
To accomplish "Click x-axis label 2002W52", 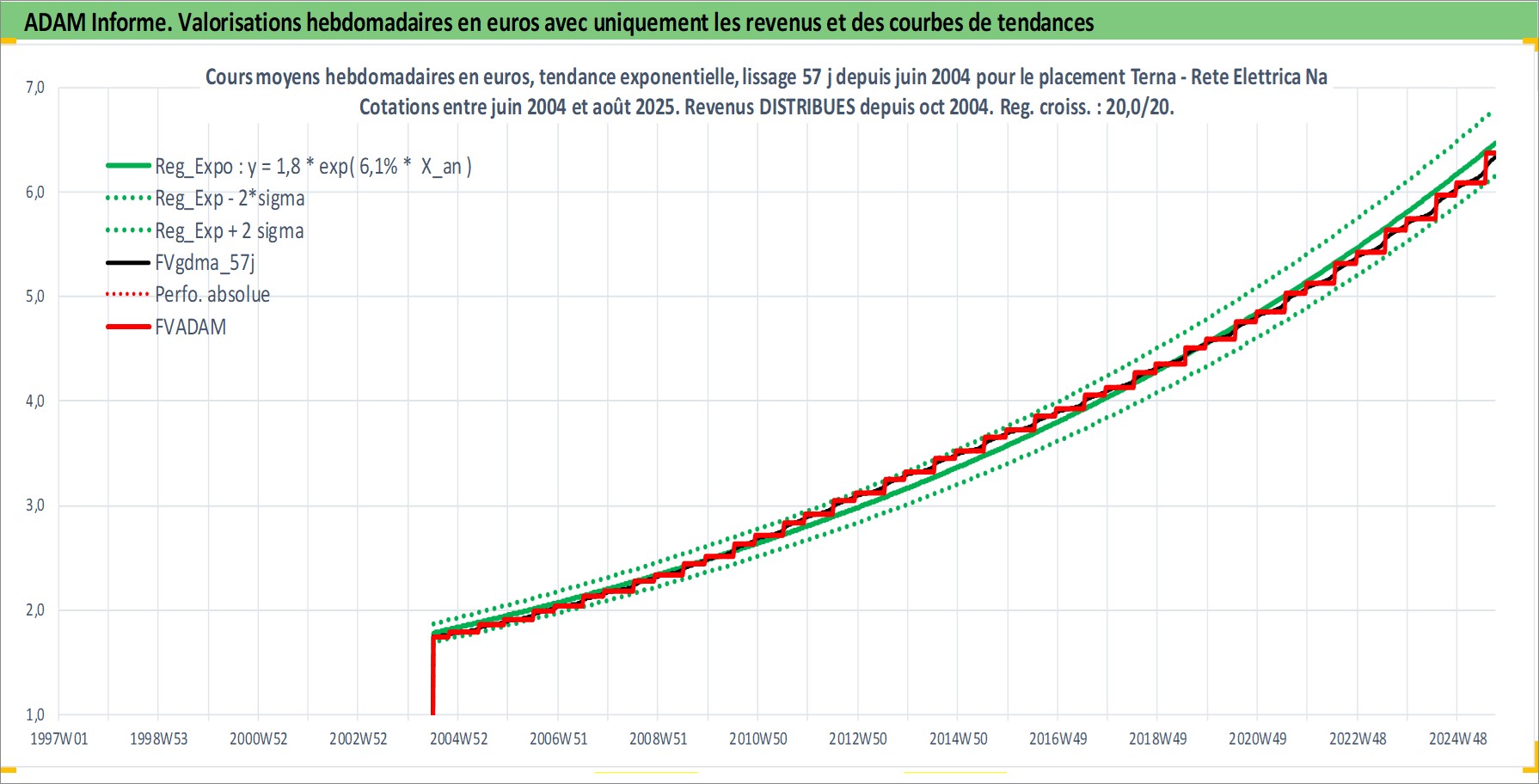I will point(359,738).
